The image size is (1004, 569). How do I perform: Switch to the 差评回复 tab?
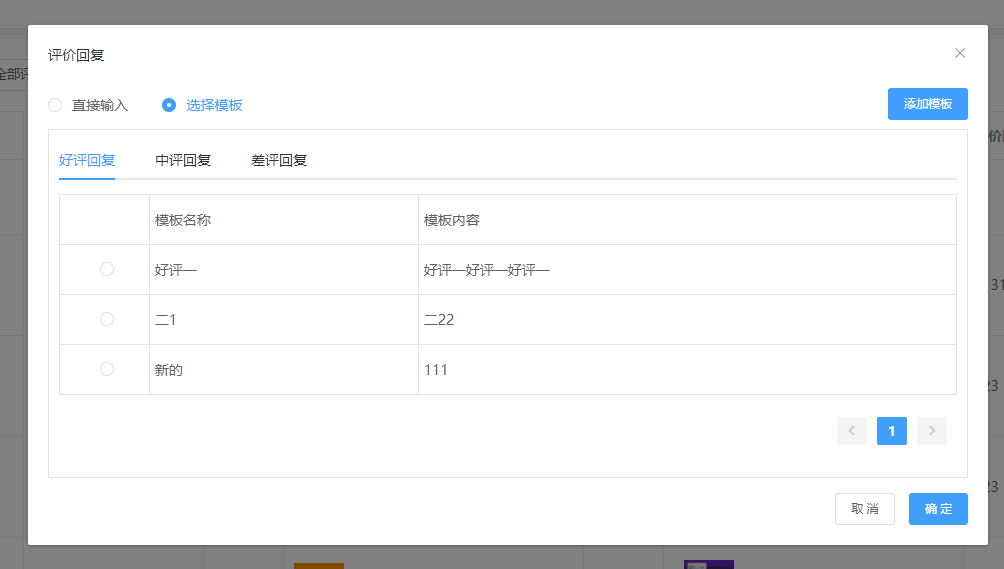(279, 160)
